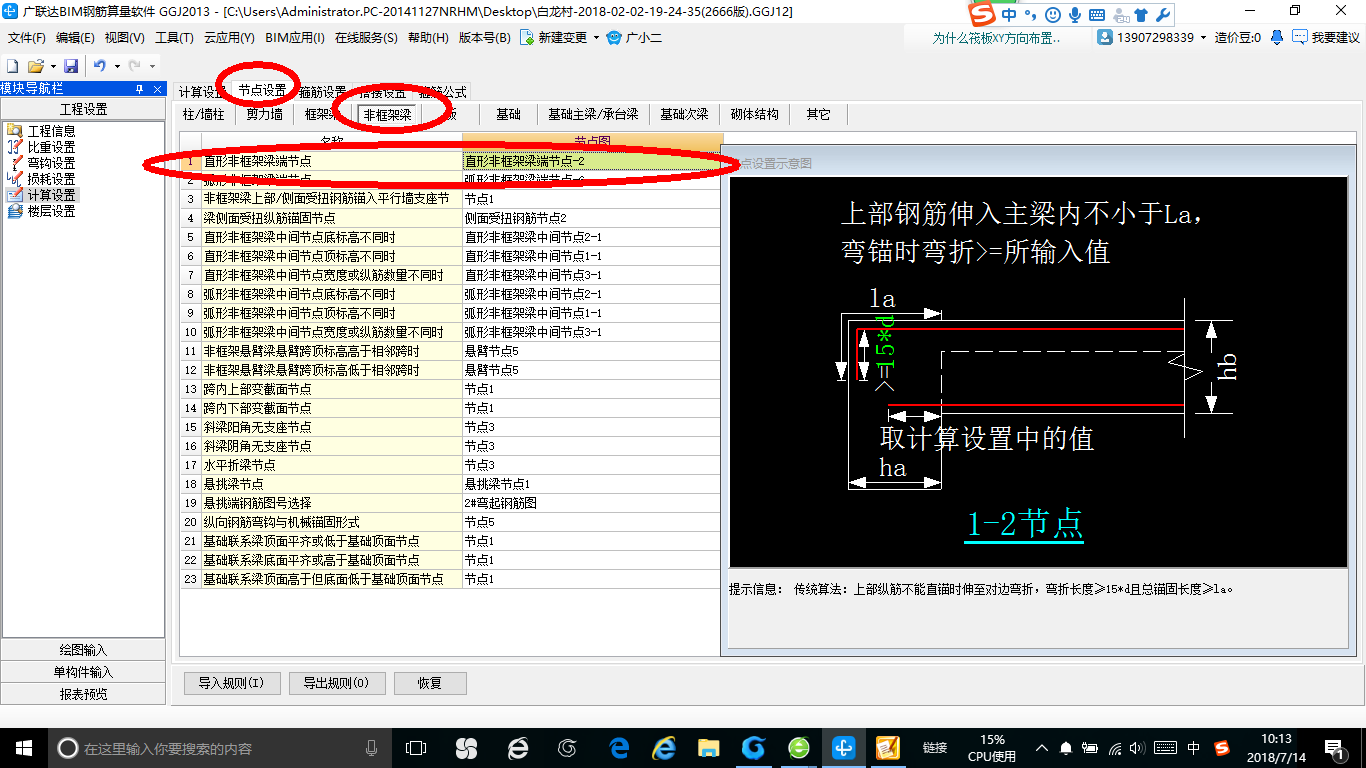Open Sogou soft keyboard icon
1366x768 pixels.
[1096, 15]
